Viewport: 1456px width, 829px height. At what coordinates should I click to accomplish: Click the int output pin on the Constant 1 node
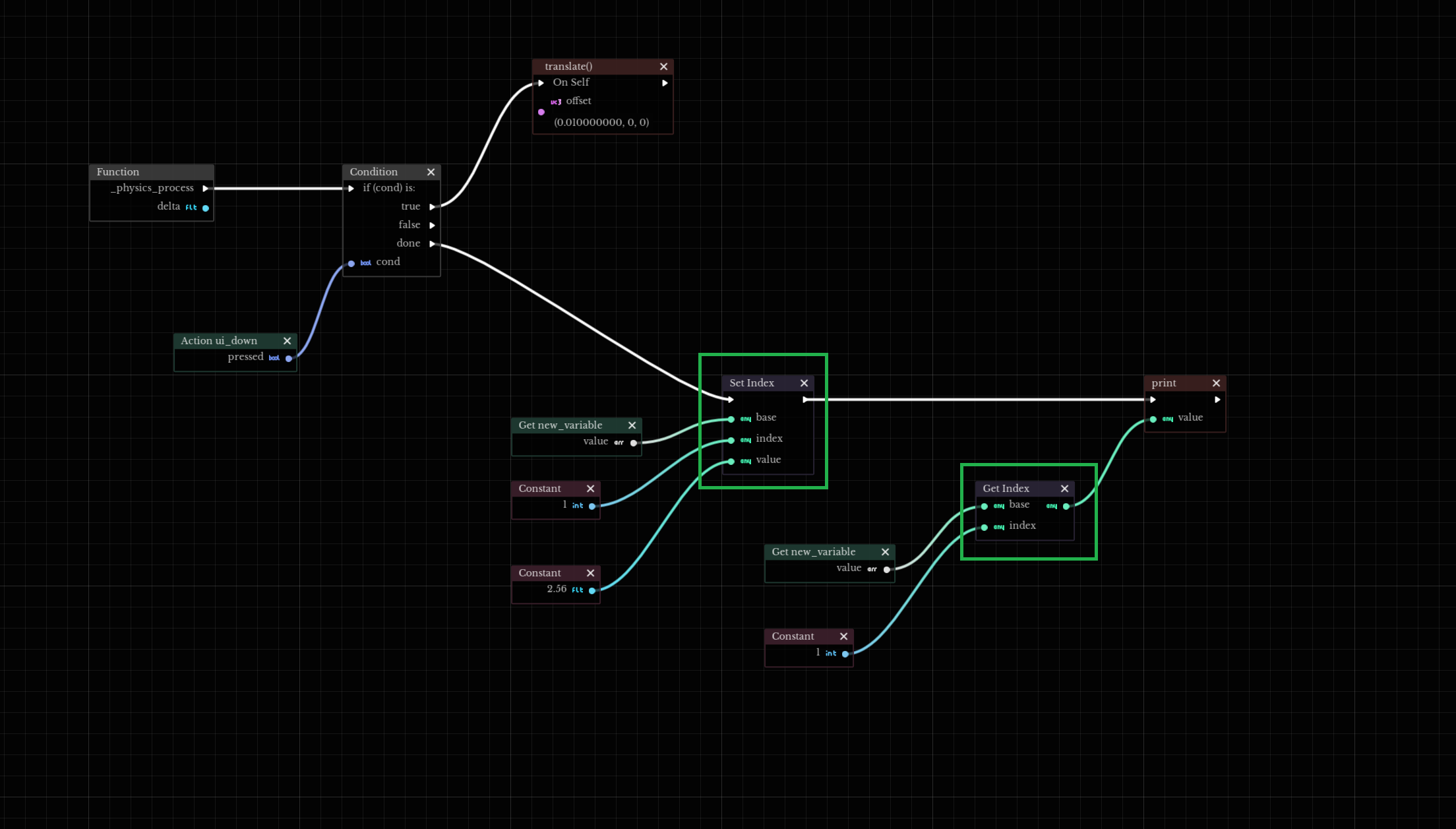(x=593, y=506)
